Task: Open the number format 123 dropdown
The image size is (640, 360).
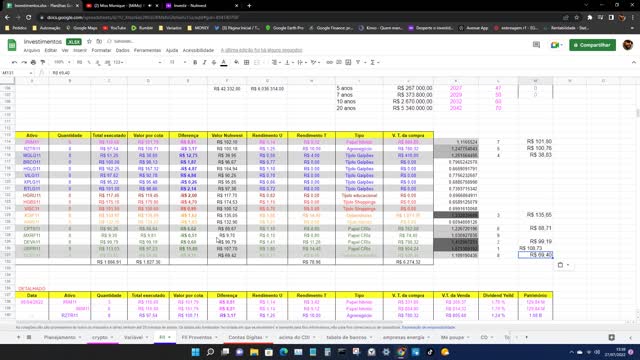Action: tap(119, 62)
